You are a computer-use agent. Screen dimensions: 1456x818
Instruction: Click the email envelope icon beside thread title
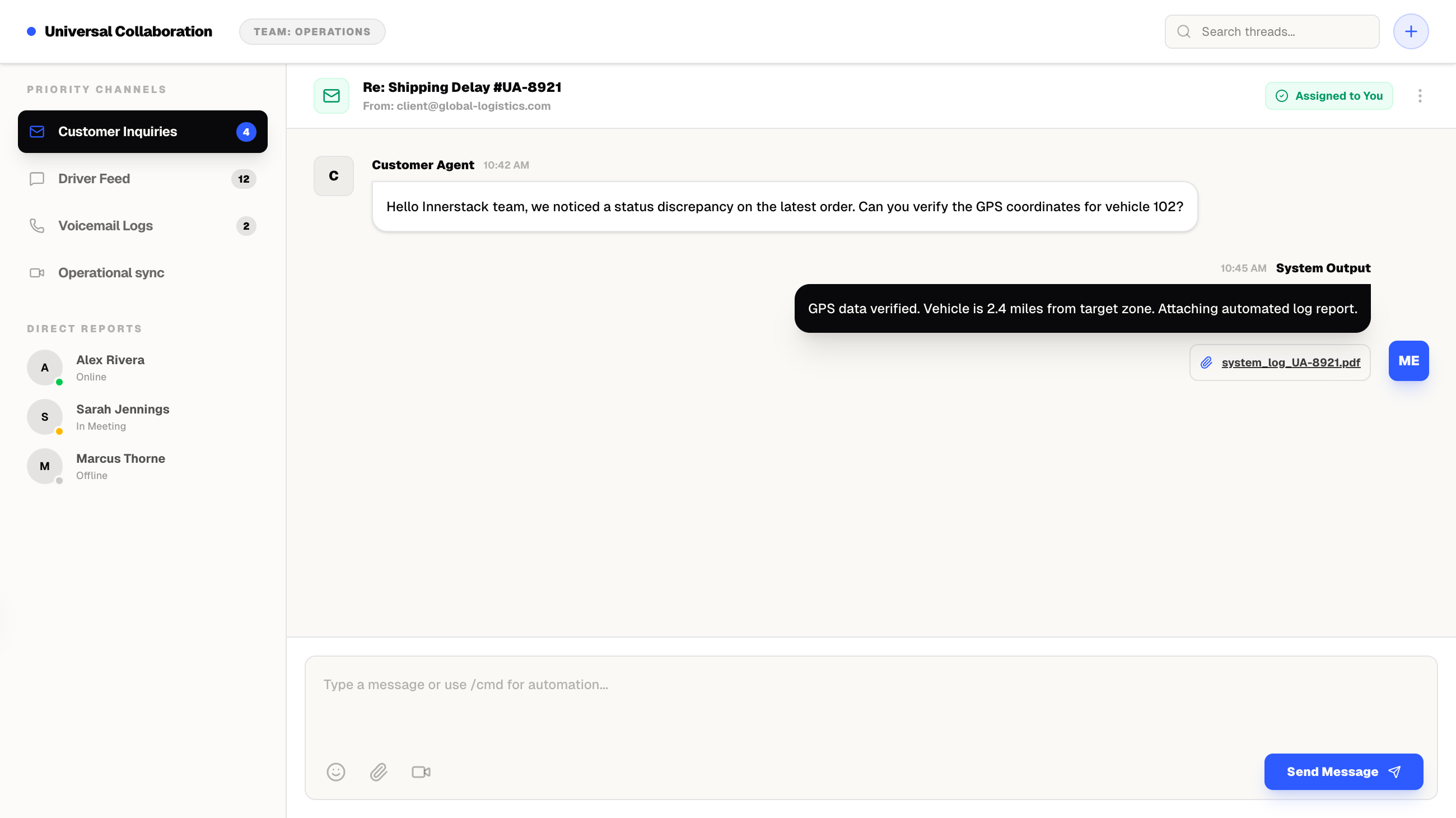330,96
